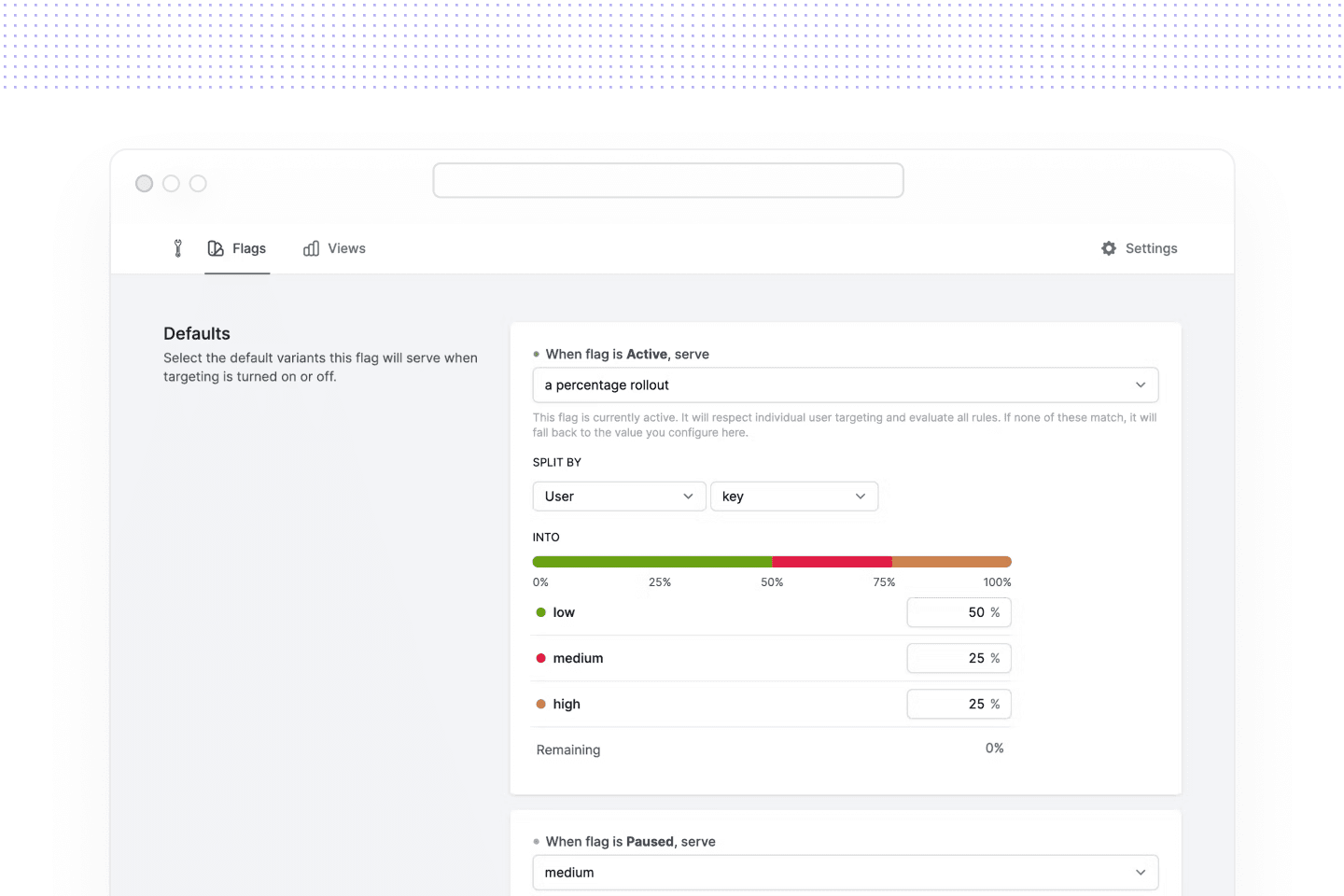This screenshot has width=1344, height=896.
Task: Click the red dot beside medium
Action: click(540, 658)
